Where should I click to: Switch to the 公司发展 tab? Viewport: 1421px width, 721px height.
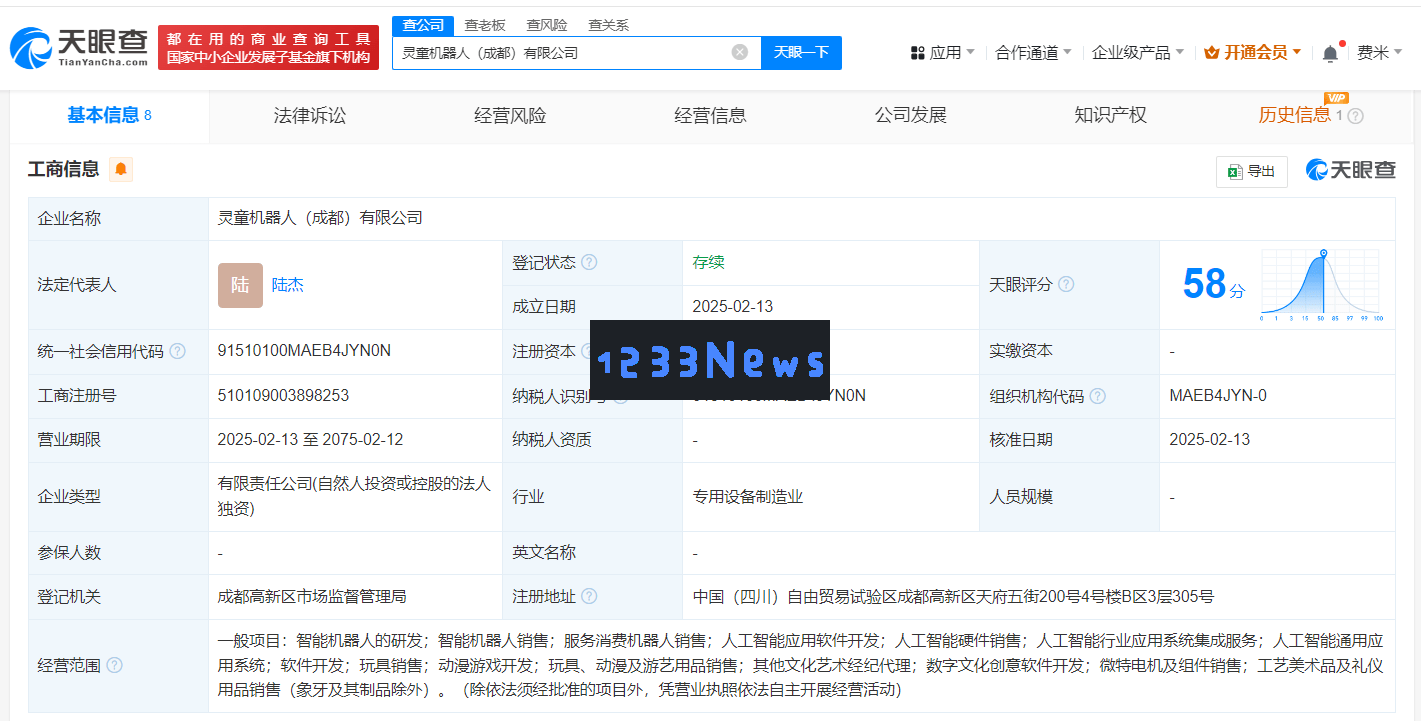(x=910, y=116)
